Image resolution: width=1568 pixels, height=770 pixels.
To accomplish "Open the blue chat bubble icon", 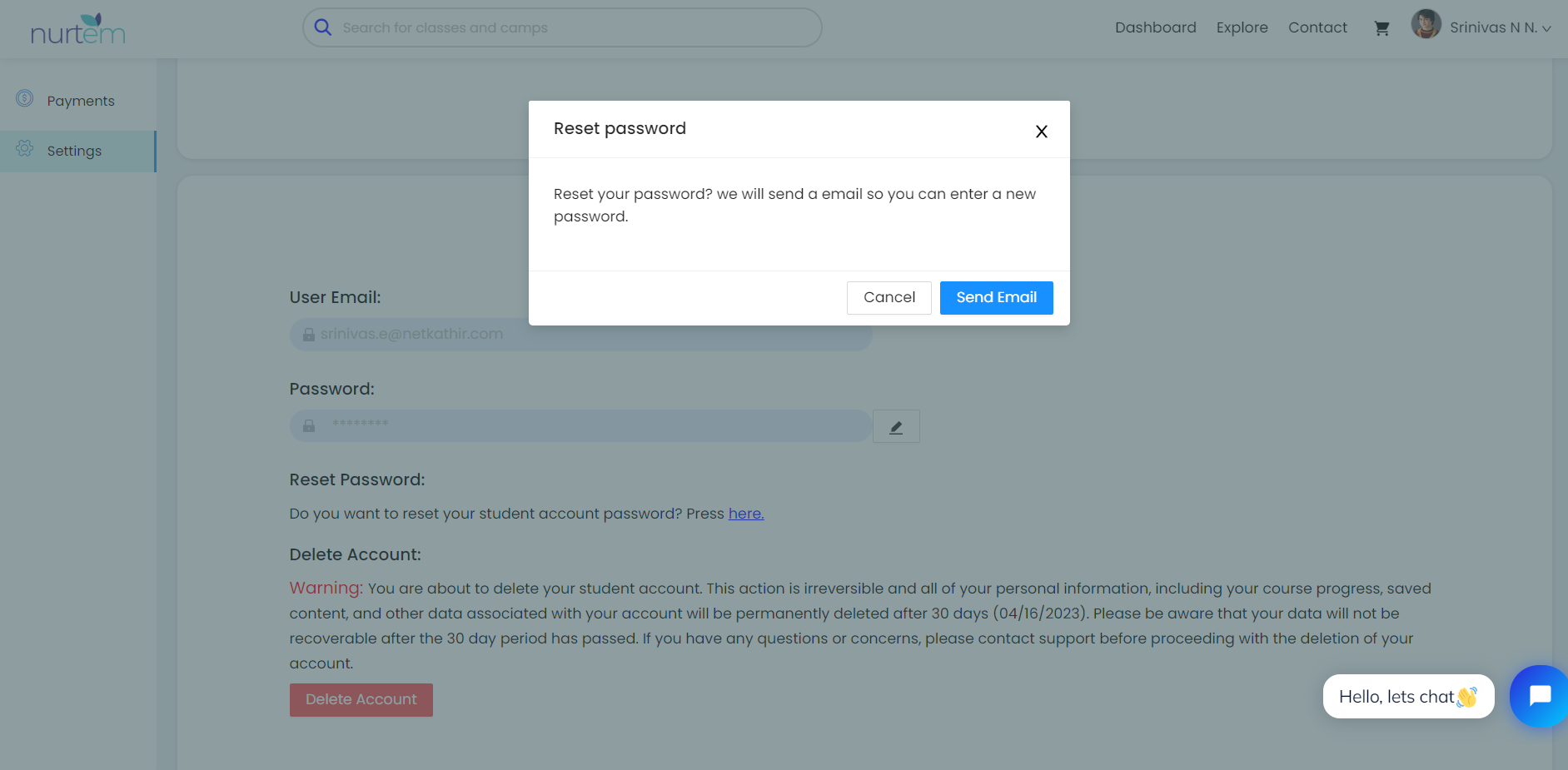I will [1540, 696].
